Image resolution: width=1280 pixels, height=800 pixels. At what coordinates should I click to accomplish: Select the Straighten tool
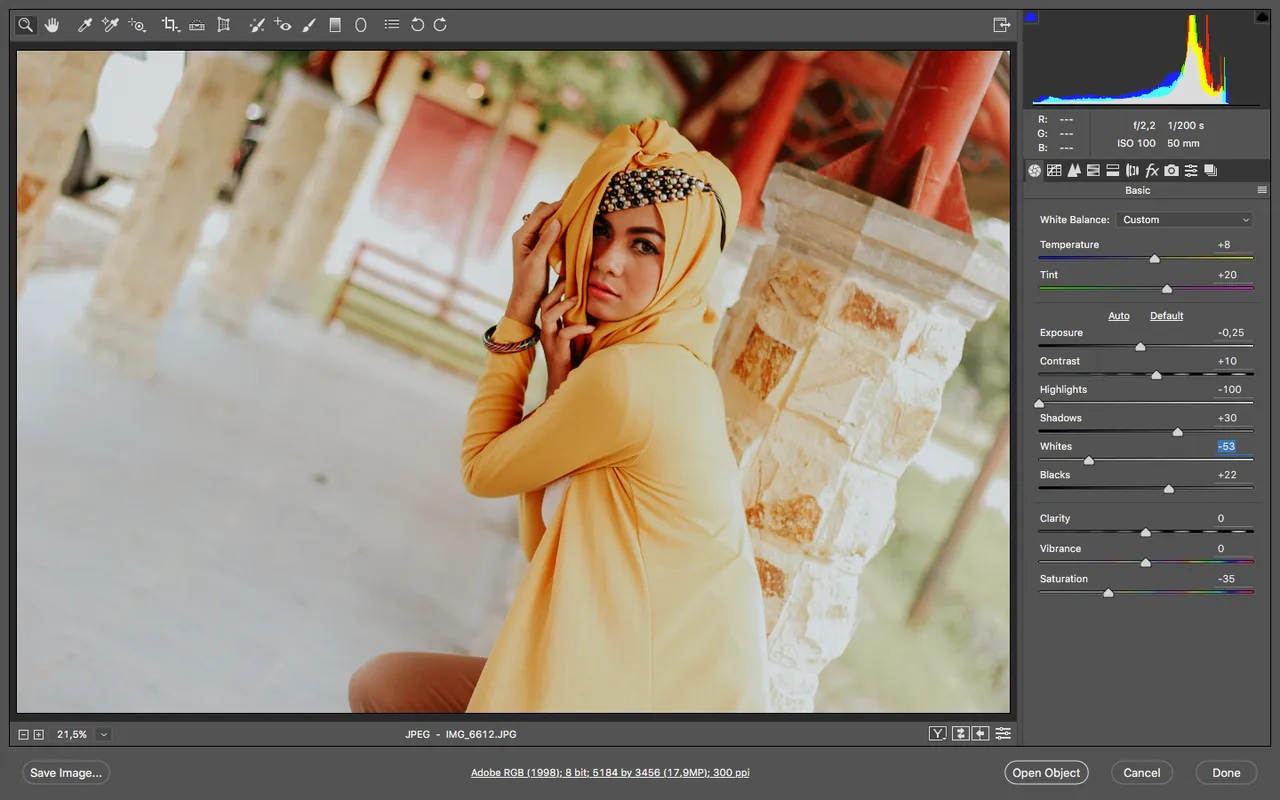click(x=197, y=24)
